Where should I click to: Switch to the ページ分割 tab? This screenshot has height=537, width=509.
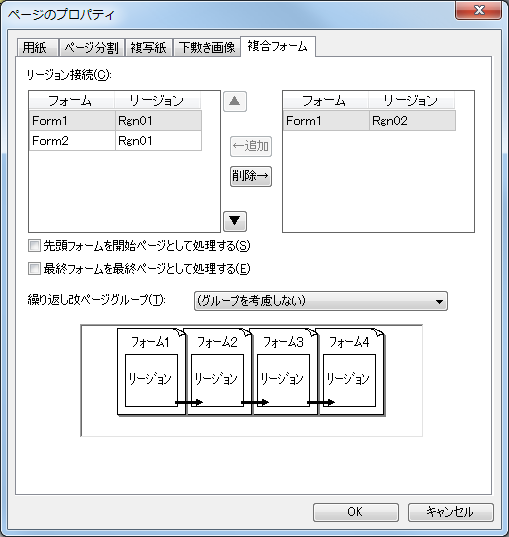tap(91, 47)
